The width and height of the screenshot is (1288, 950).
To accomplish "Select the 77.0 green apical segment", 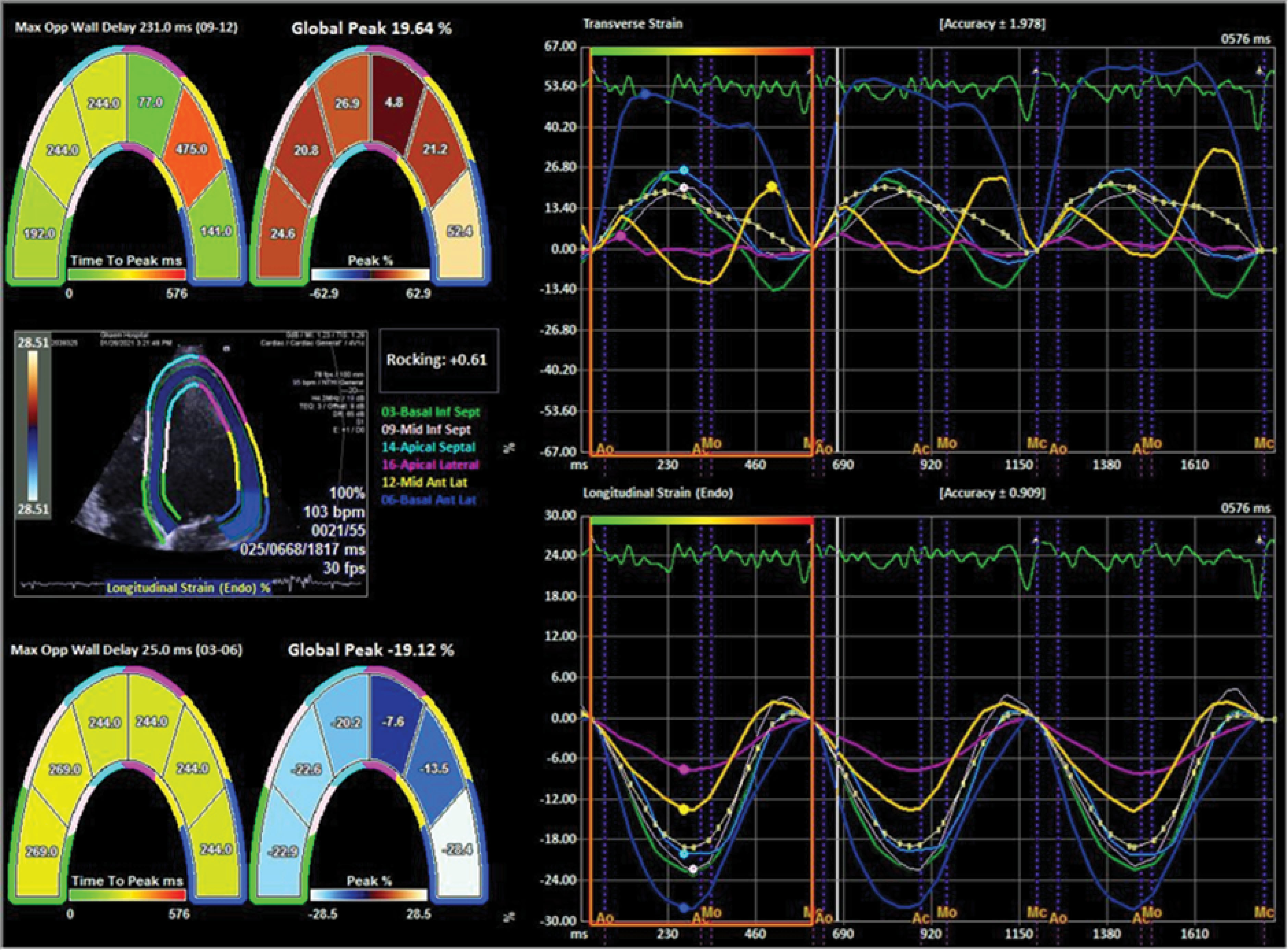I will [151, 102].
